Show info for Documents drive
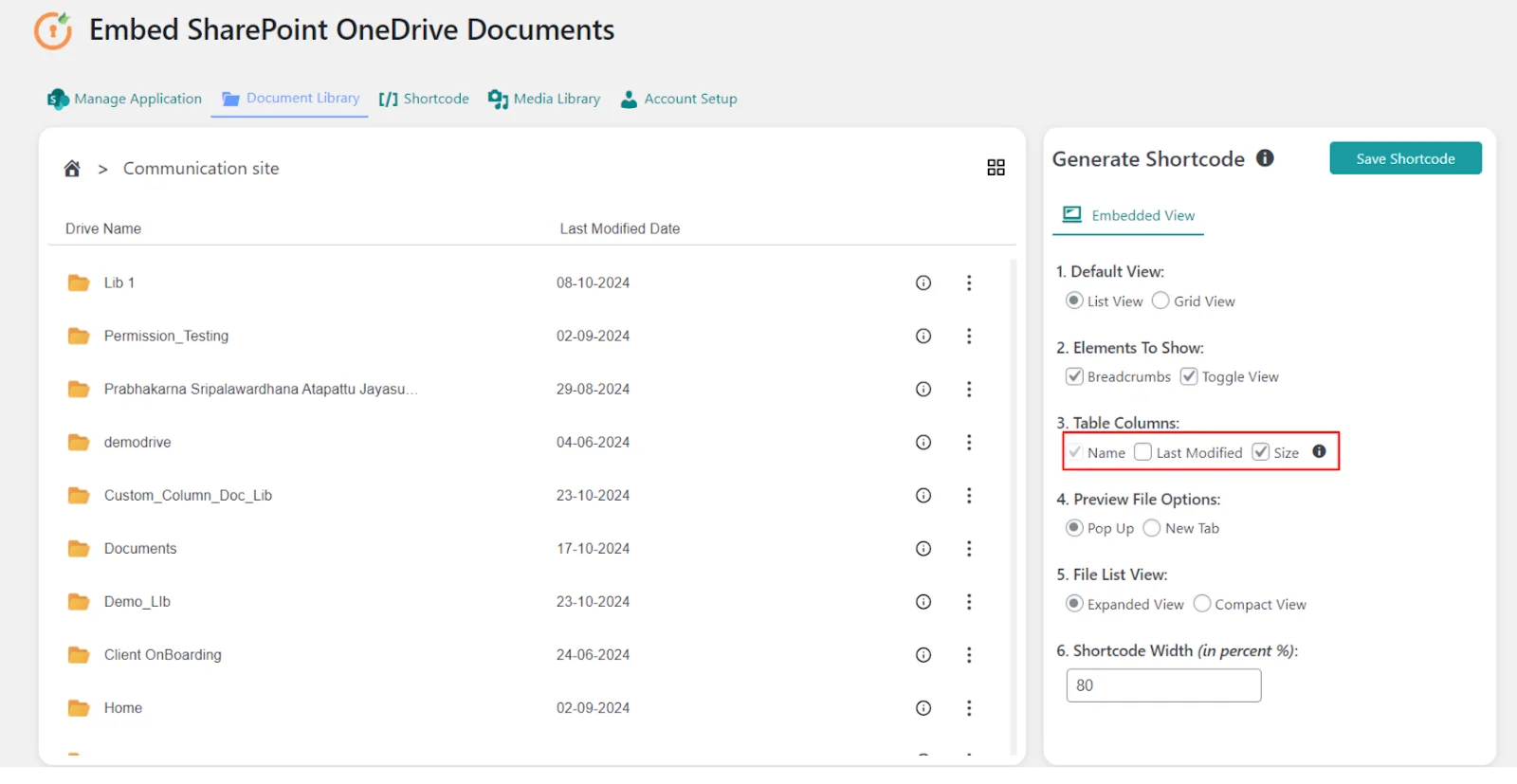Image resolution: width=1517 pixels, height=784 pixels. tap(923, 548)
